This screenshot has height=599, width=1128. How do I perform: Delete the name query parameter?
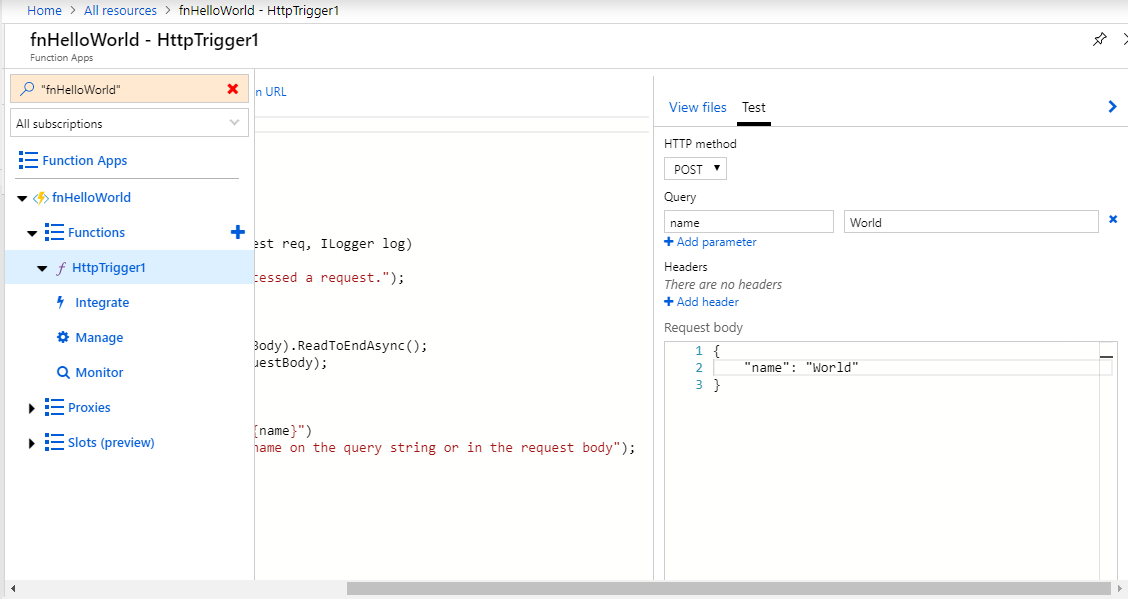1113,218
